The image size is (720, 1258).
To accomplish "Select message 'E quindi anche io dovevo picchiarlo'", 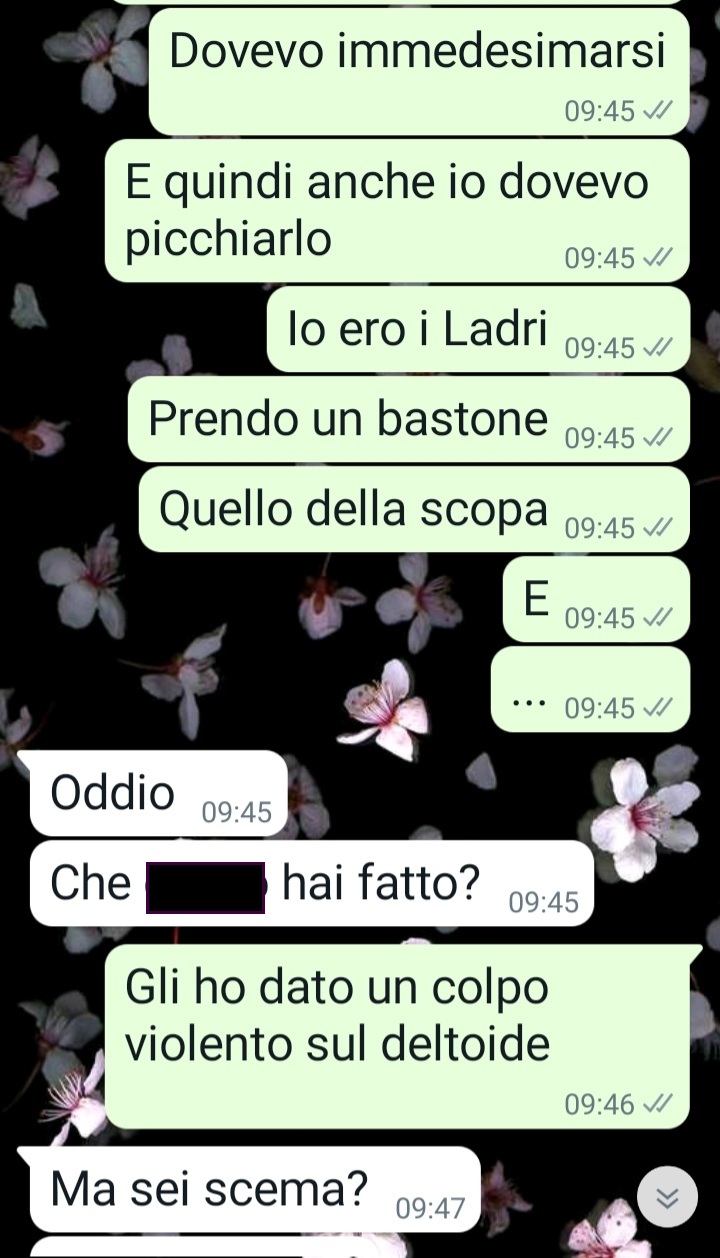I will pyautogui.click(x=397, y=211).
